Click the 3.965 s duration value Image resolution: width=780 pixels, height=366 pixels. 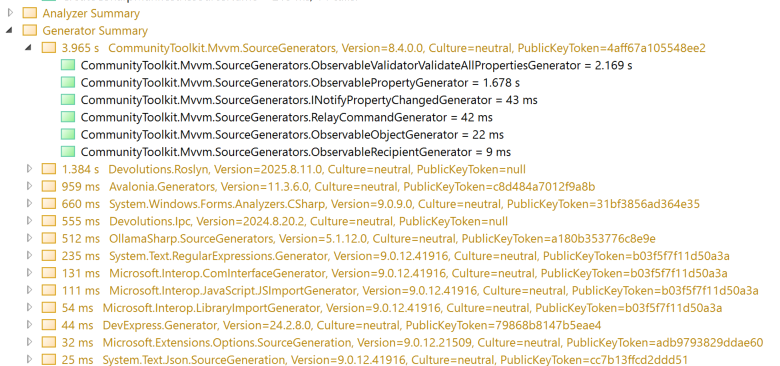click(80, 48)
